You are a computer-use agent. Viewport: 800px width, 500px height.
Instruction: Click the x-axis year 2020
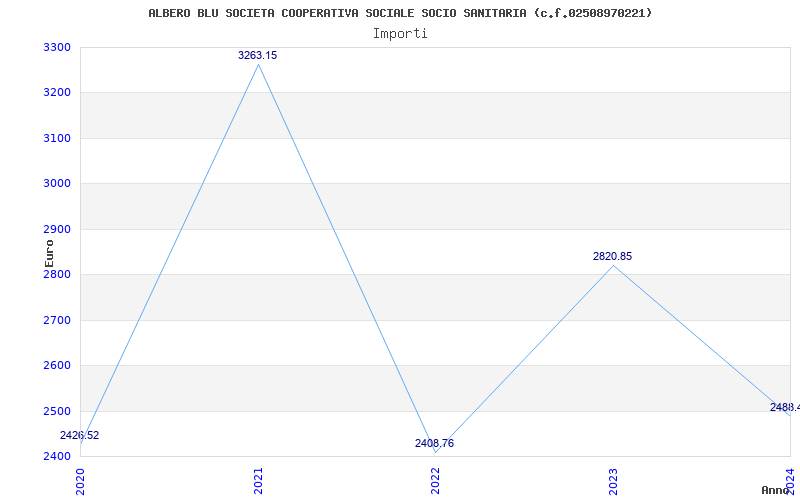81,481
